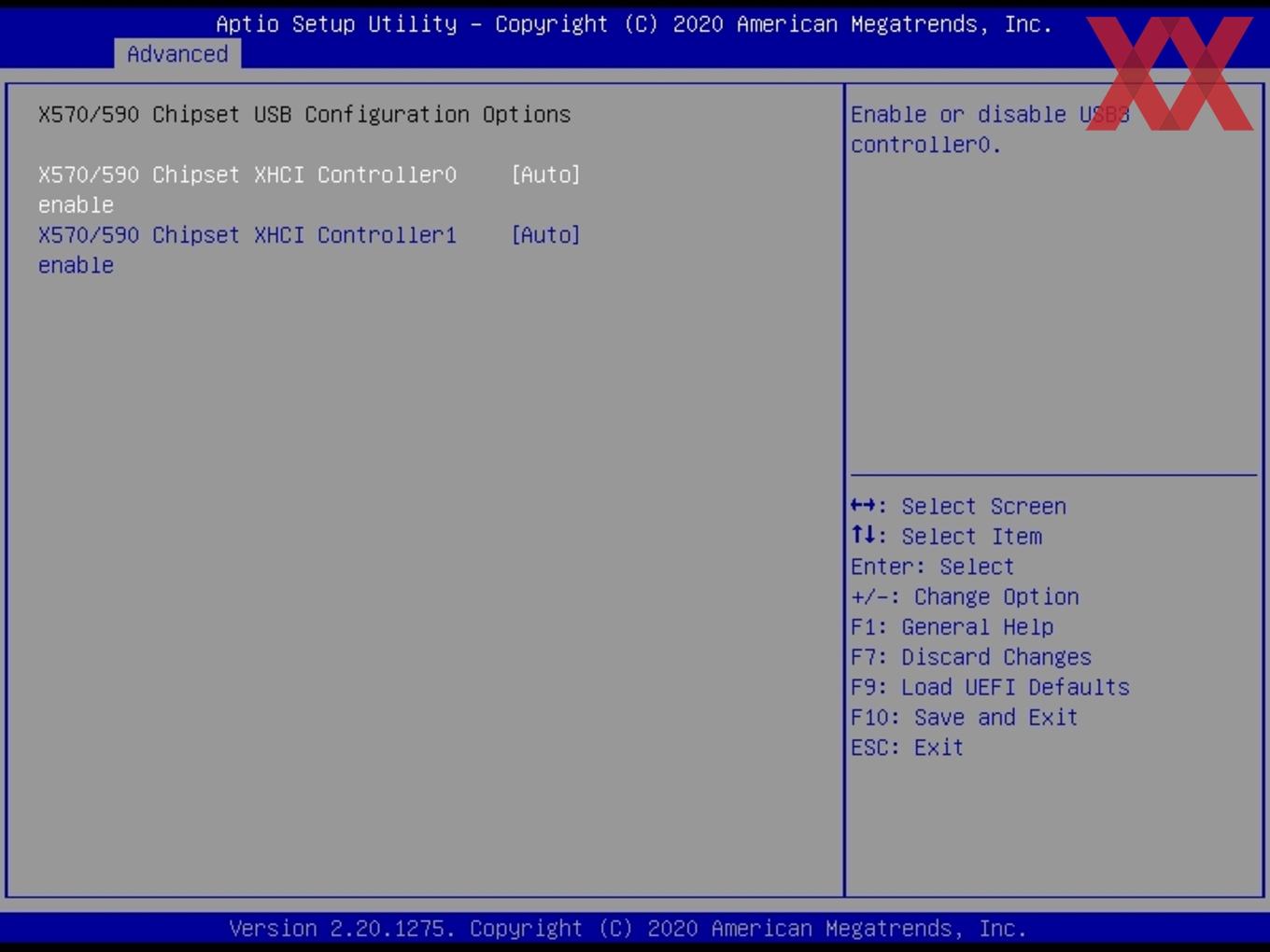Viewport: 1270px width, 952px height.
Task: Click the X570/590 Chipset USB Configuration Options heading
Action: tap(304, 115)
